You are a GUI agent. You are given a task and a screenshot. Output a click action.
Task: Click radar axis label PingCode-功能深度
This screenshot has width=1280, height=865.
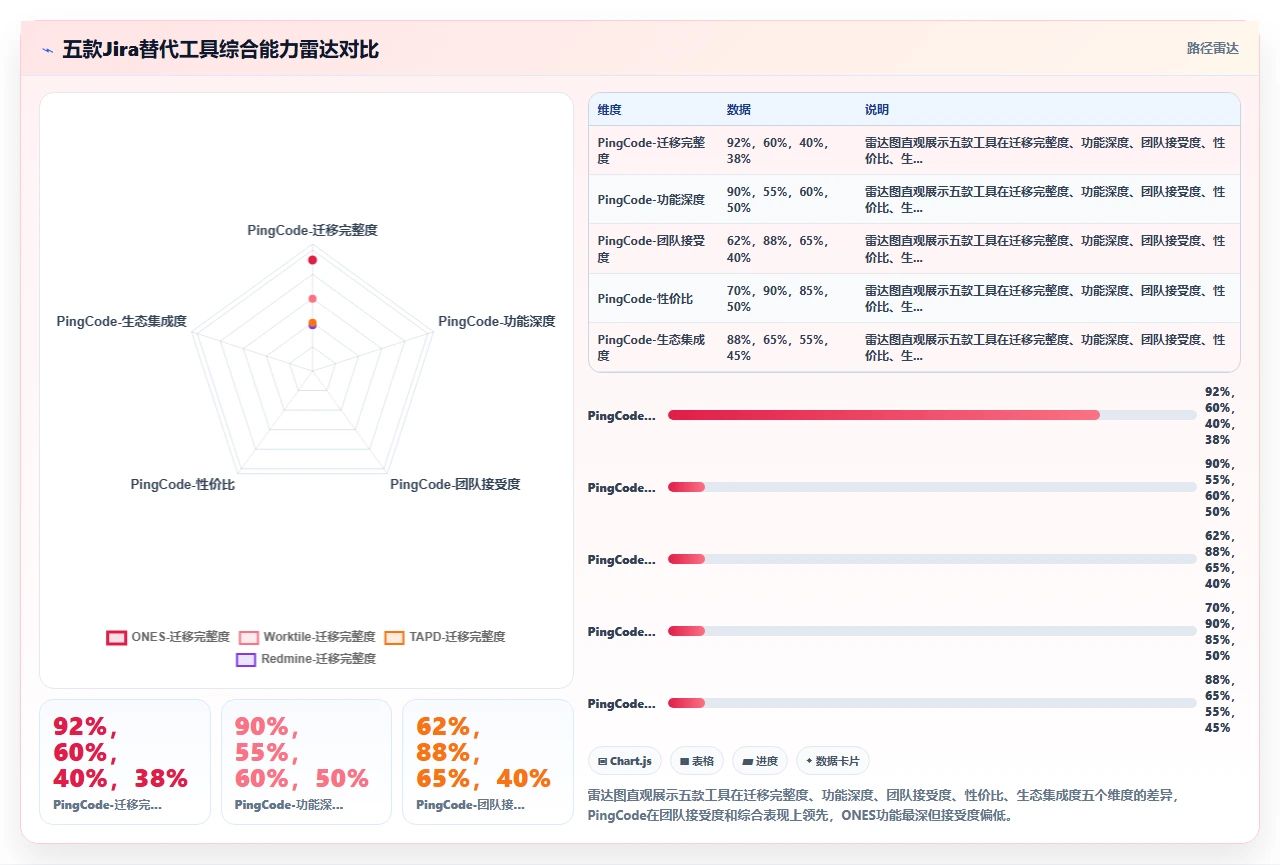tap(497, 321)
